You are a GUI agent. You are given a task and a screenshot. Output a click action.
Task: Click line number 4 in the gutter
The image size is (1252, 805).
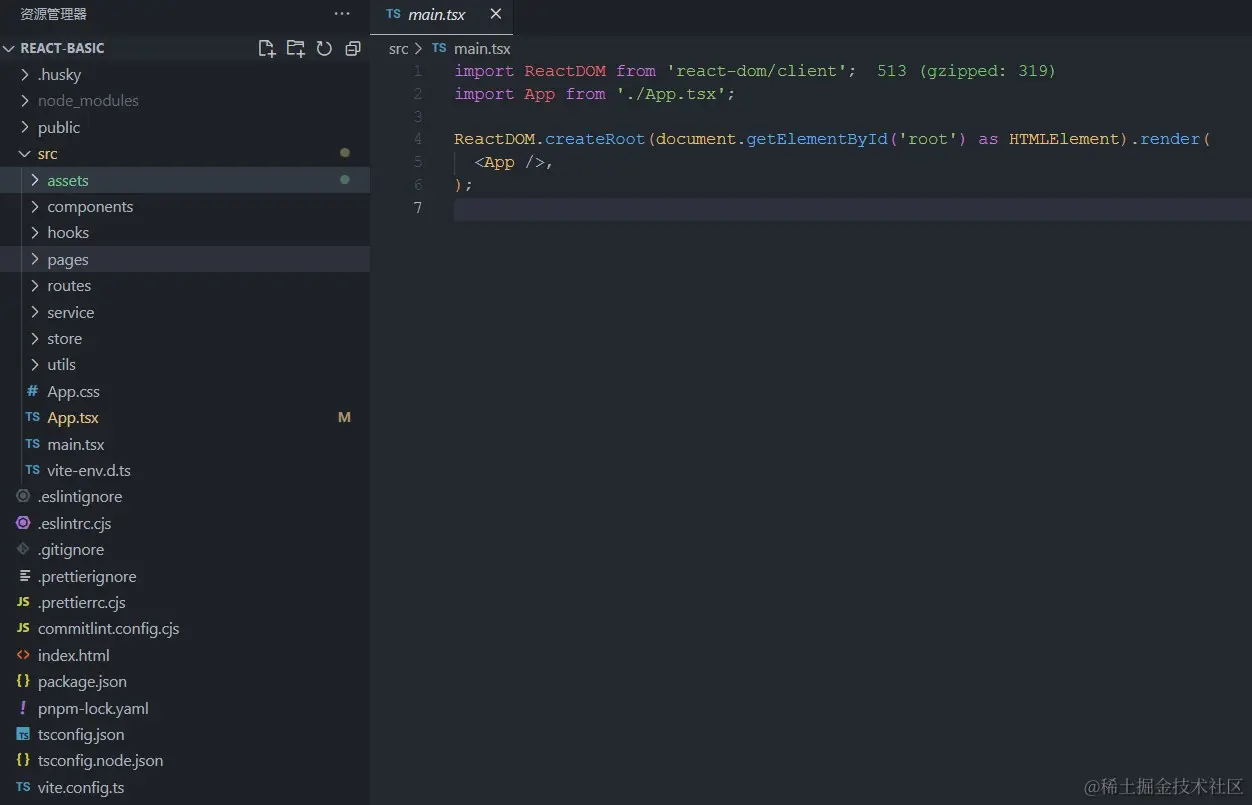click(x=417, y=139)
